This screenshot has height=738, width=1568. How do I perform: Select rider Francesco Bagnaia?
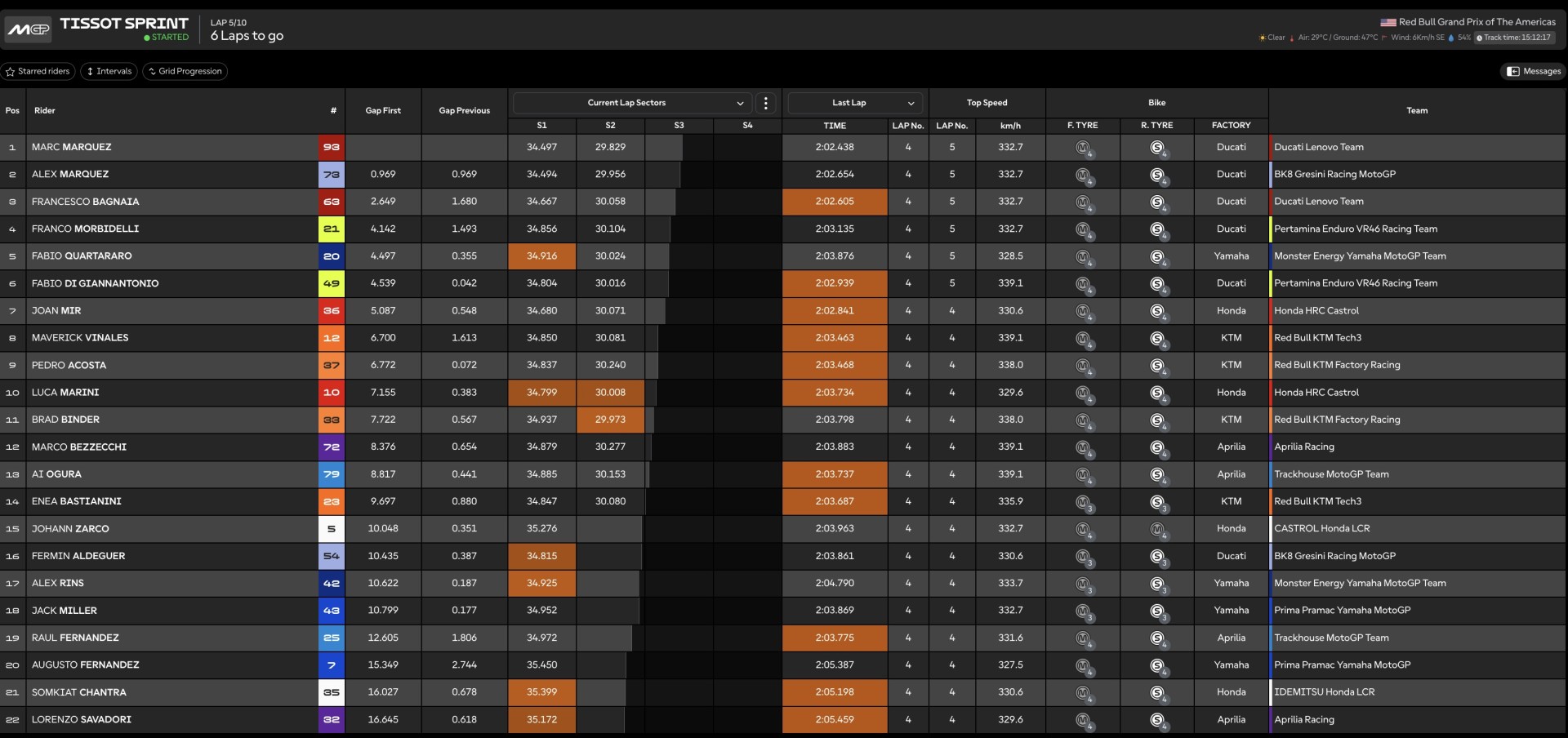point(86,202)
